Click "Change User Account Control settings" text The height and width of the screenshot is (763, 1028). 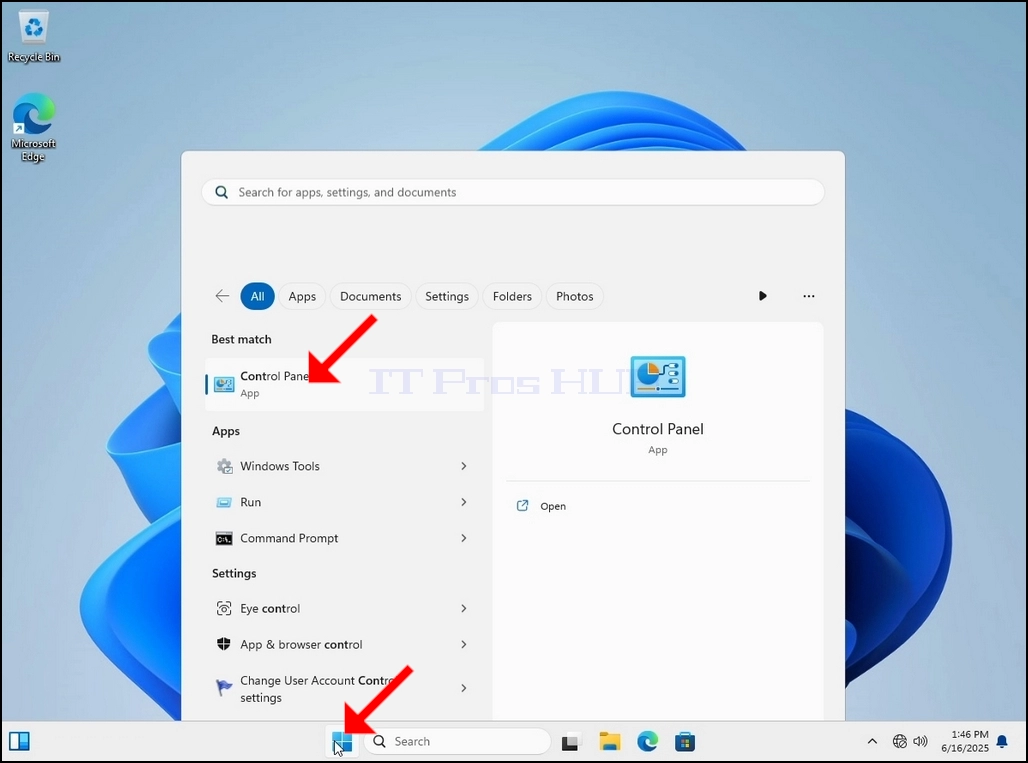(x=317, y=689)
